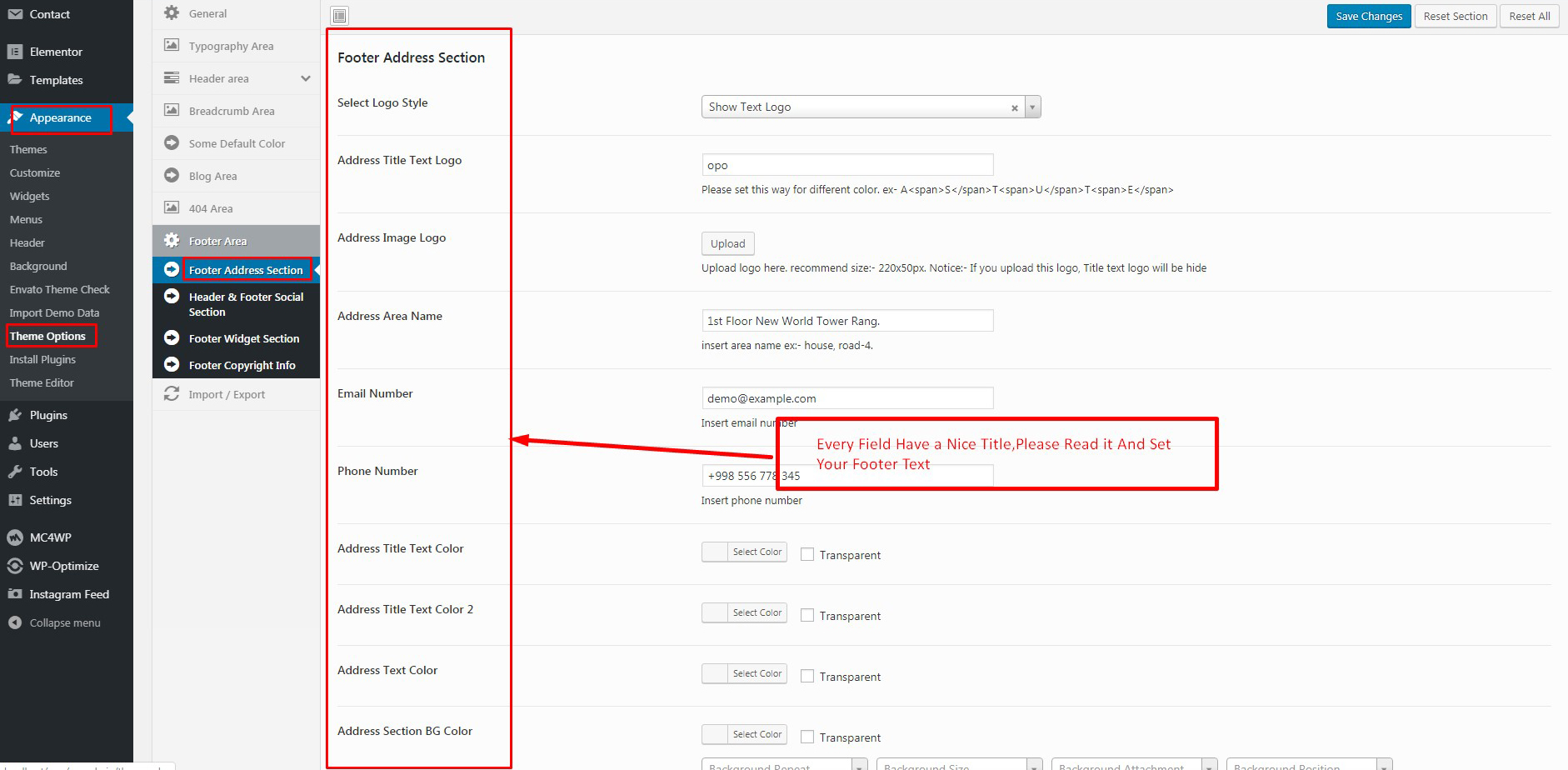This screenshot has height=770, width=1568.
Task: Click the Contact envelope icon
Action: pyautogui.click(x=15, y=14)
